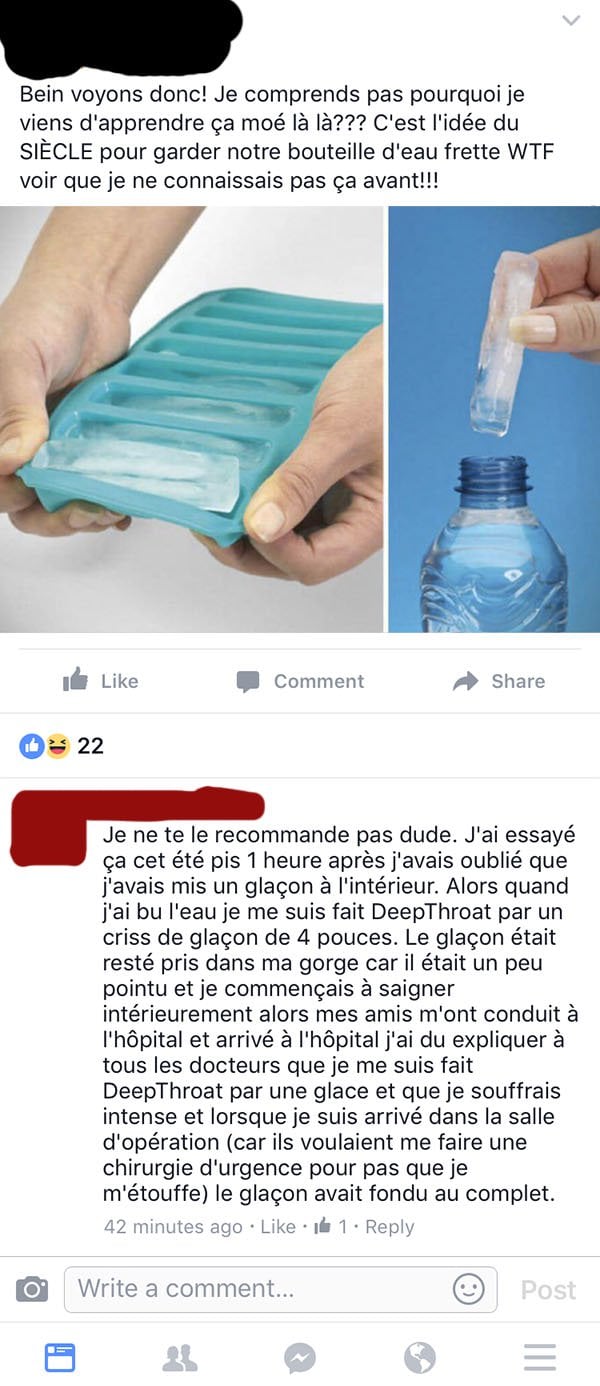This screenshot has width=600, height=1386.
Task: Tap the Comment speech bubble button
Action: pyautogui.click(x=300, y=681)
